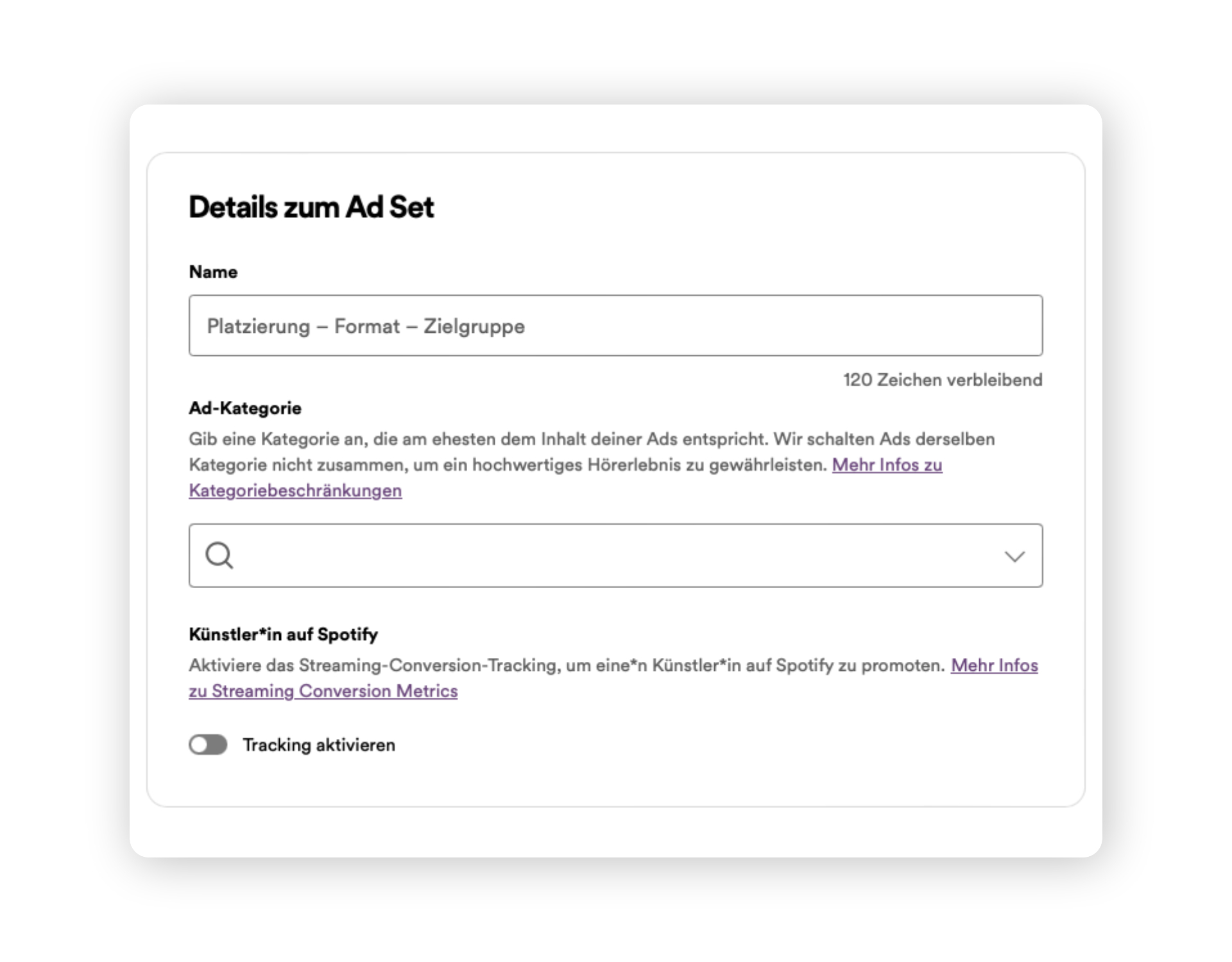The image size is (1232, 962).
Task: Click inside the Ad-Kategorie search box
Action: coord(615,555)
